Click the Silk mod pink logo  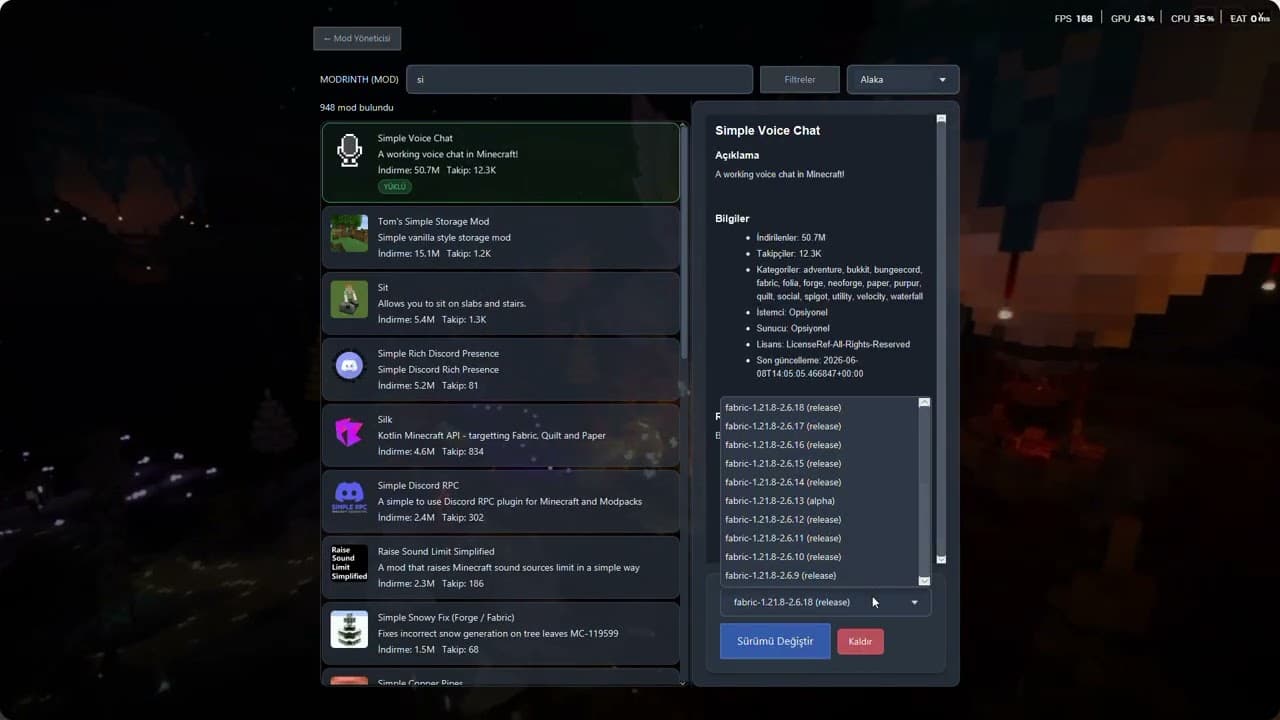tap(349, 431)
